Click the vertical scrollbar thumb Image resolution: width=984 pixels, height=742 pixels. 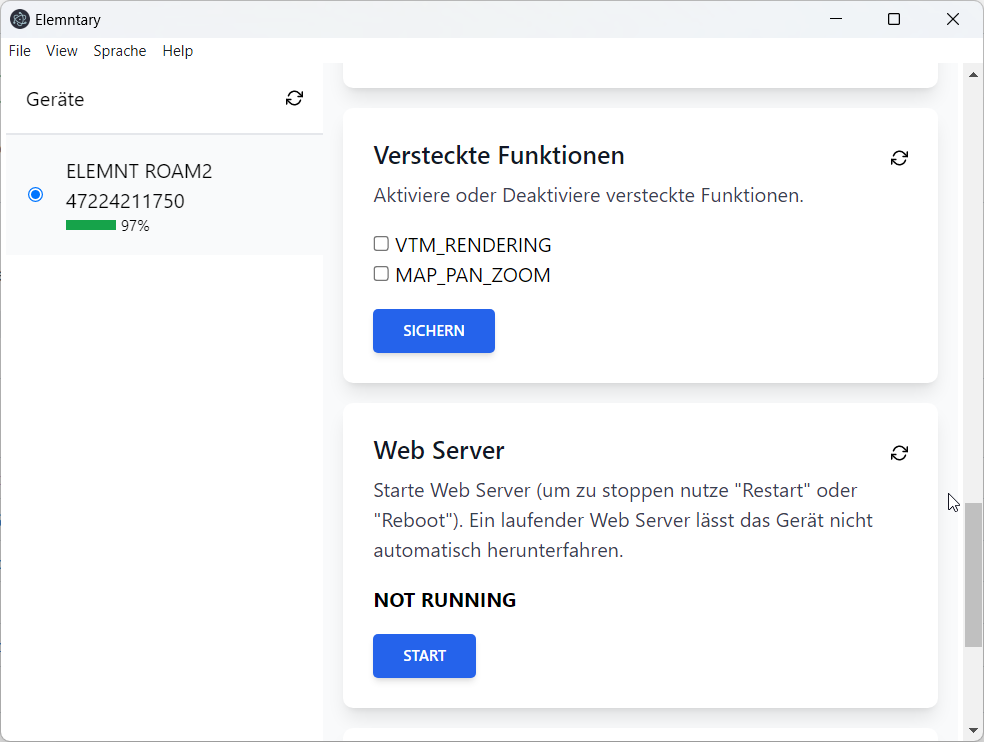tap(973, 574)
